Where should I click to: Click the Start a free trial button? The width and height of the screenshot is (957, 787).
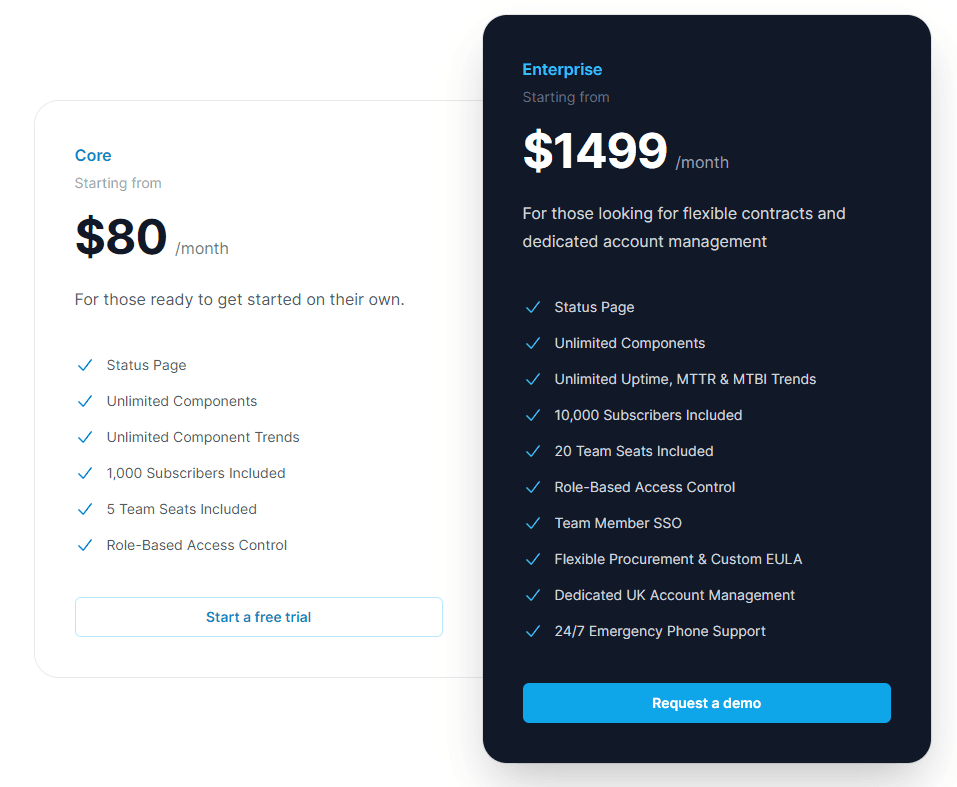[259, 617]
